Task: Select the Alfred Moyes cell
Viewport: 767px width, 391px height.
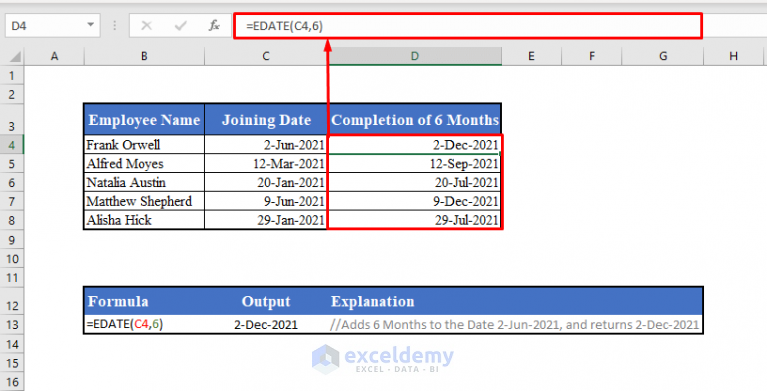Action: point(144,163)
